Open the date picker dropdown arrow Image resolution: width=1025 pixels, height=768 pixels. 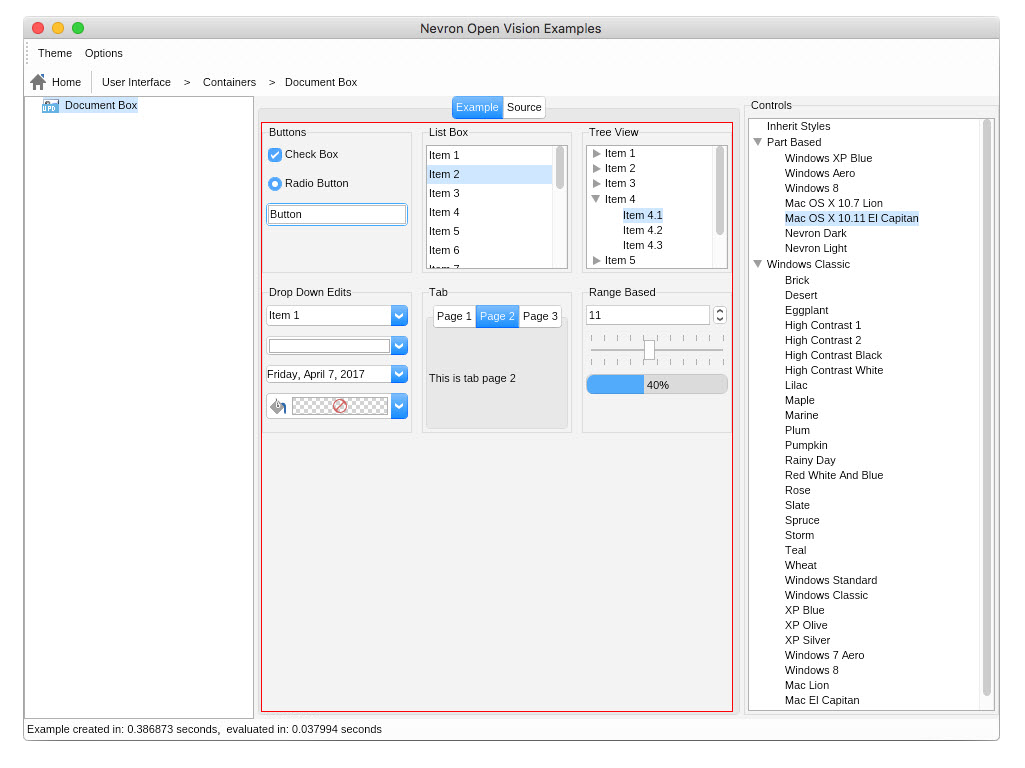click(x=399, y=374)
